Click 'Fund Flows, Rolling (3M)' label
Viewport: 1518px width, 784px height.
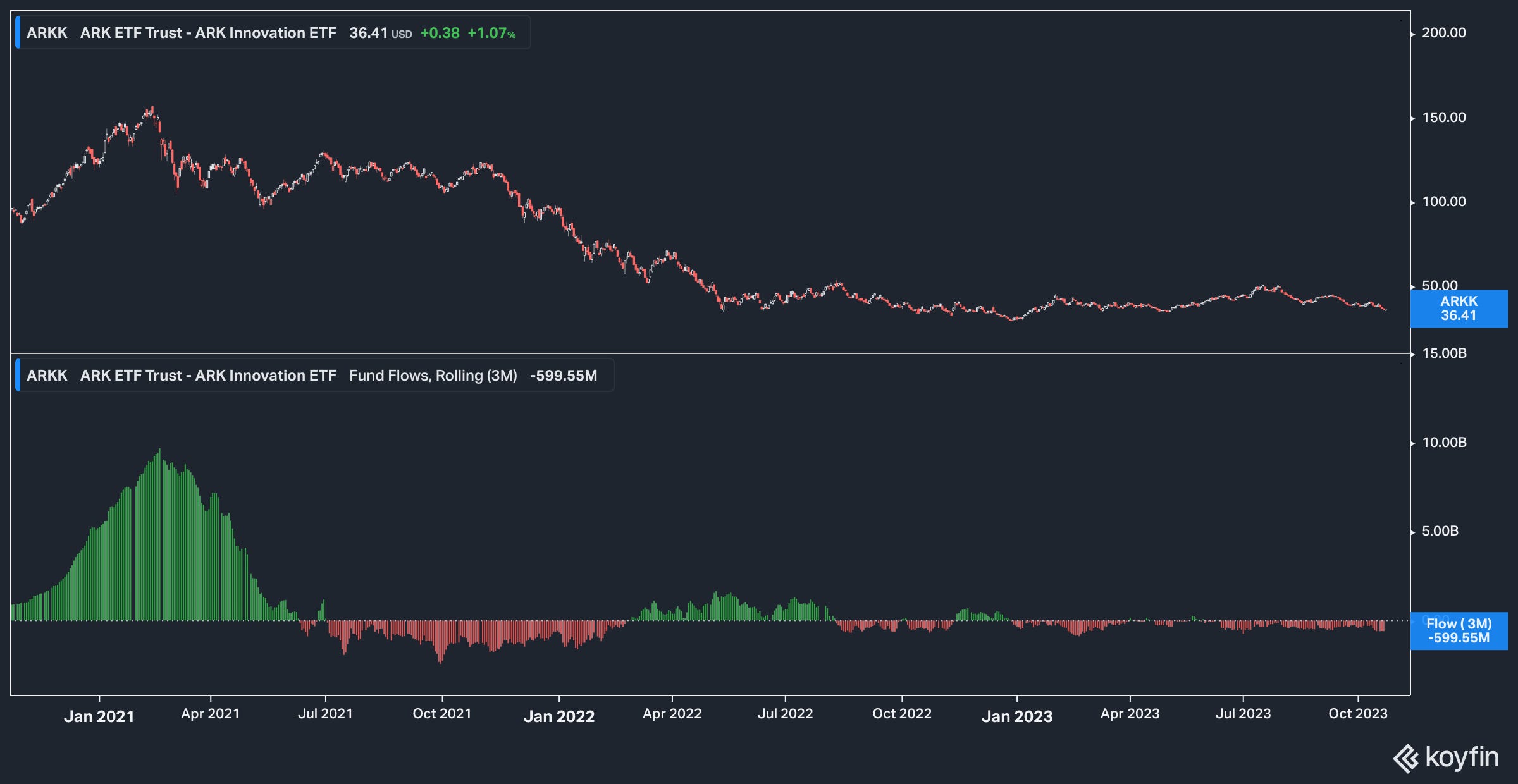[x=433, y=376]
